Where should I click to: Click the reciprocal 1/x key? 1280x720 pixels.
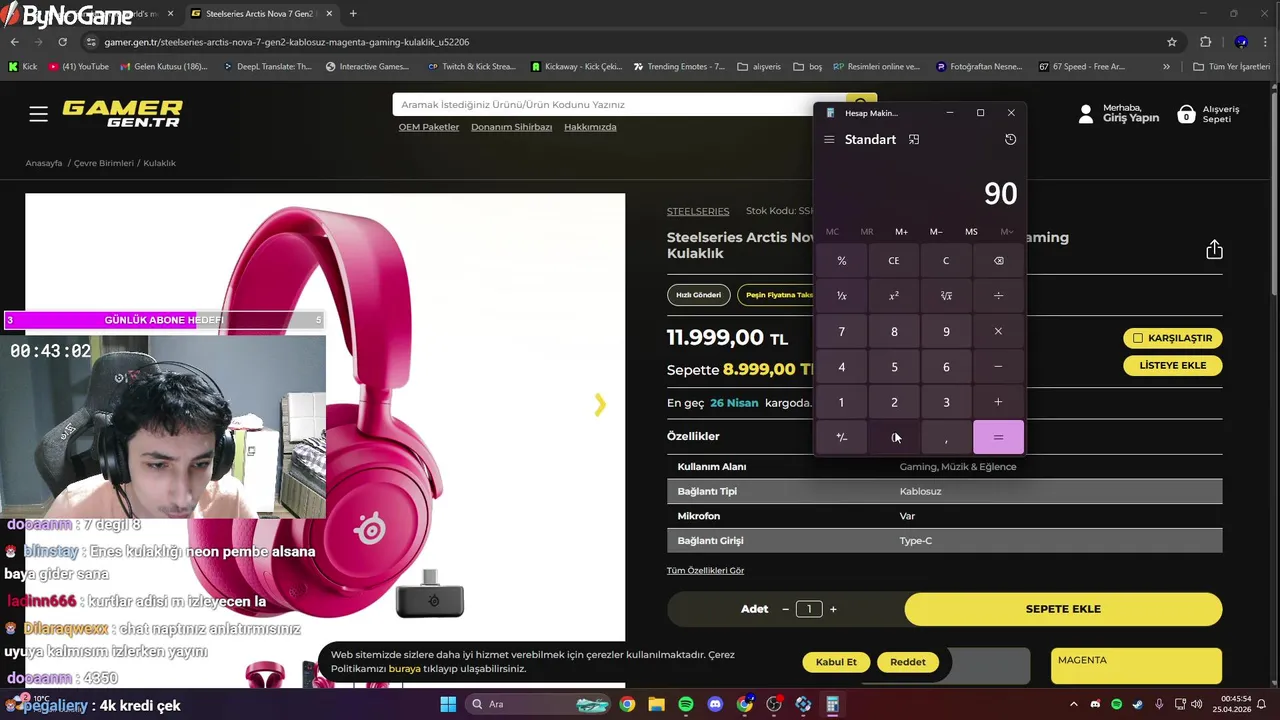point(842,296)
